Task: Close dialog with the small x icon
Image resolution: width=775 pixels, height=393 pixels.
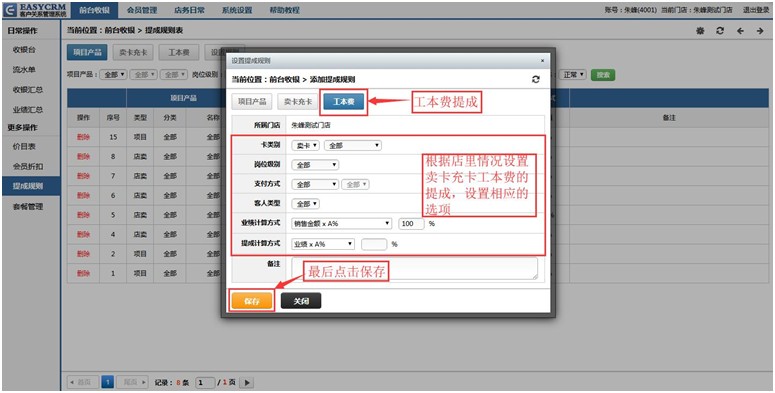Action: click(542, 61)
